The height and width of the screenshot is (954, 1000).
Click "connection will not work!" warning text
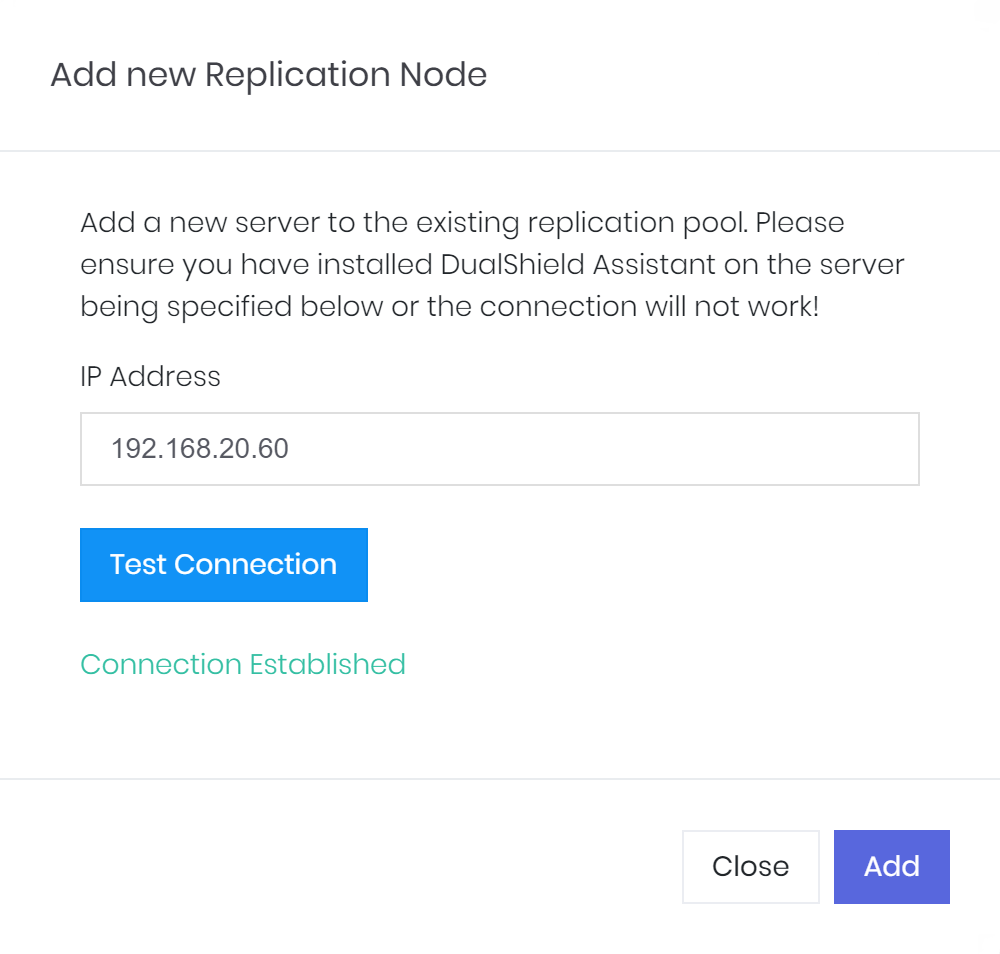[649, 307]
